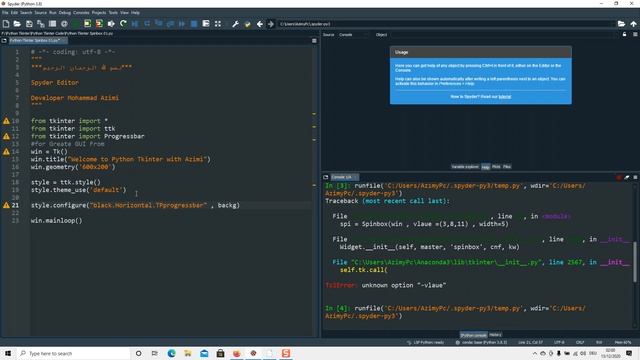
Task: Go forward to next cursor position
Action: click(x=271, y=24)
